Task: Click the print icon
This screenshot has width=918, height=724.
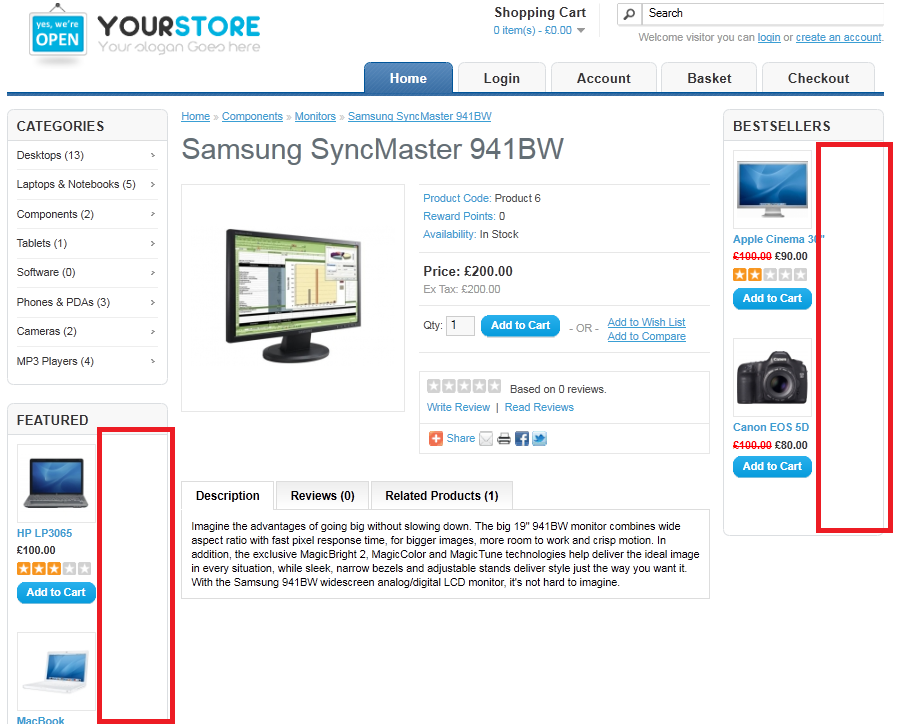Action: point(503,438)
